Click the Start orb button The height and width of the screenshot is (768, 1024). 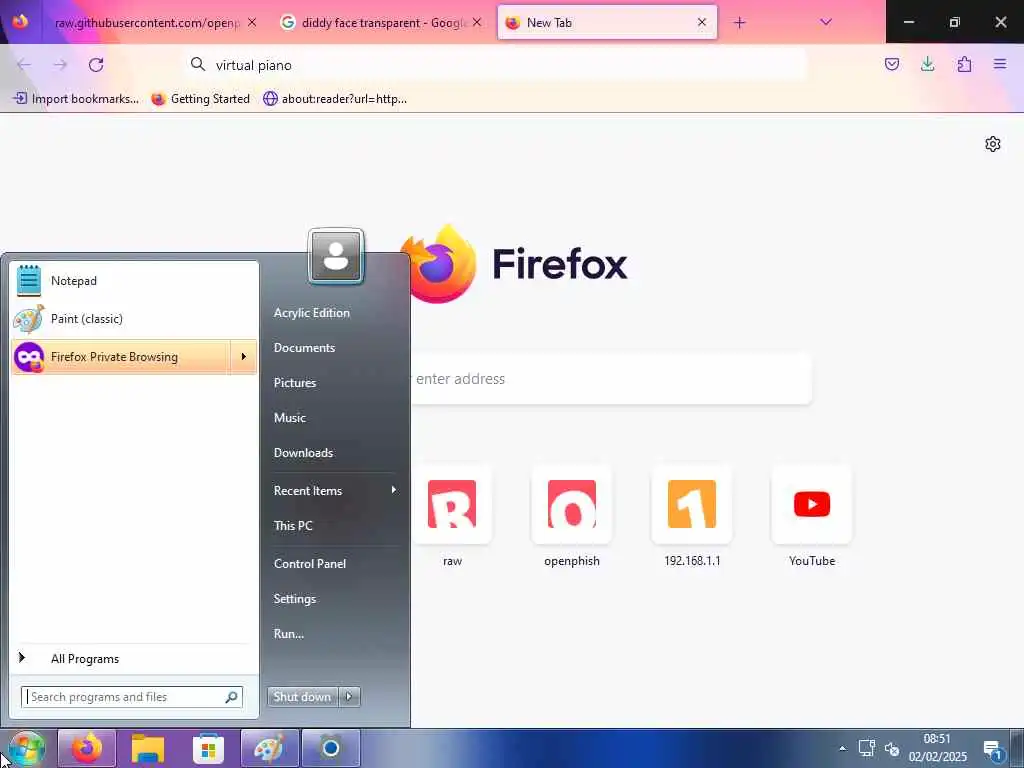pos(27,750)
